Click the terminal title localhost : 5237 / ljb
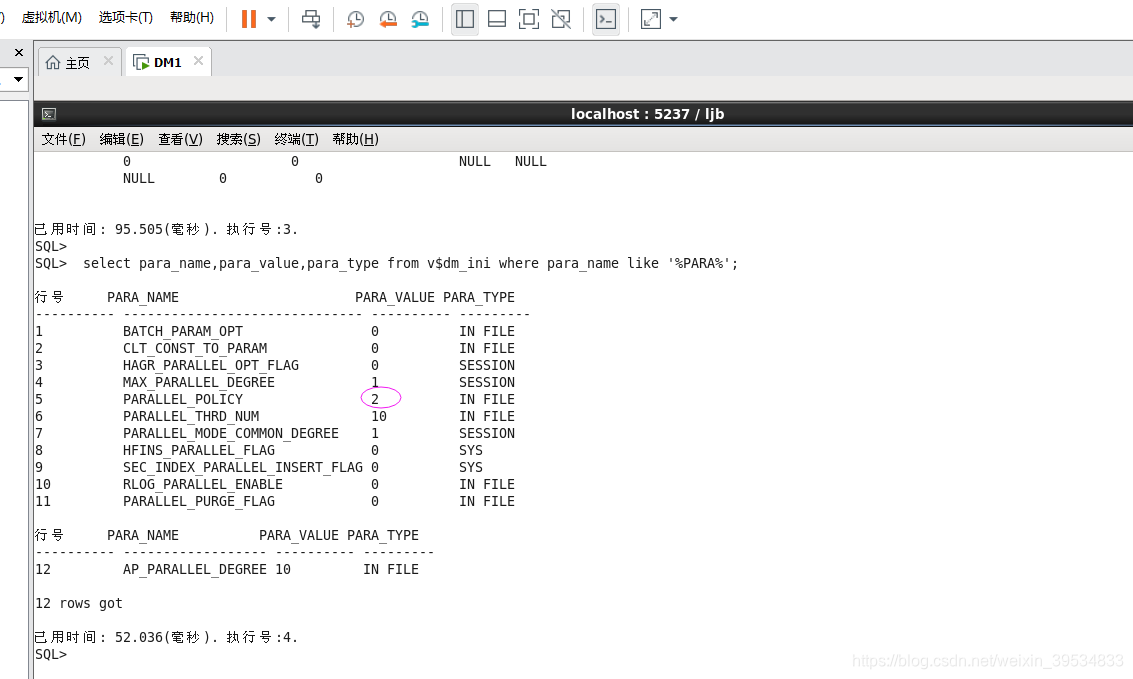This screenshot has height=679, width=1133. pos(647,114)
